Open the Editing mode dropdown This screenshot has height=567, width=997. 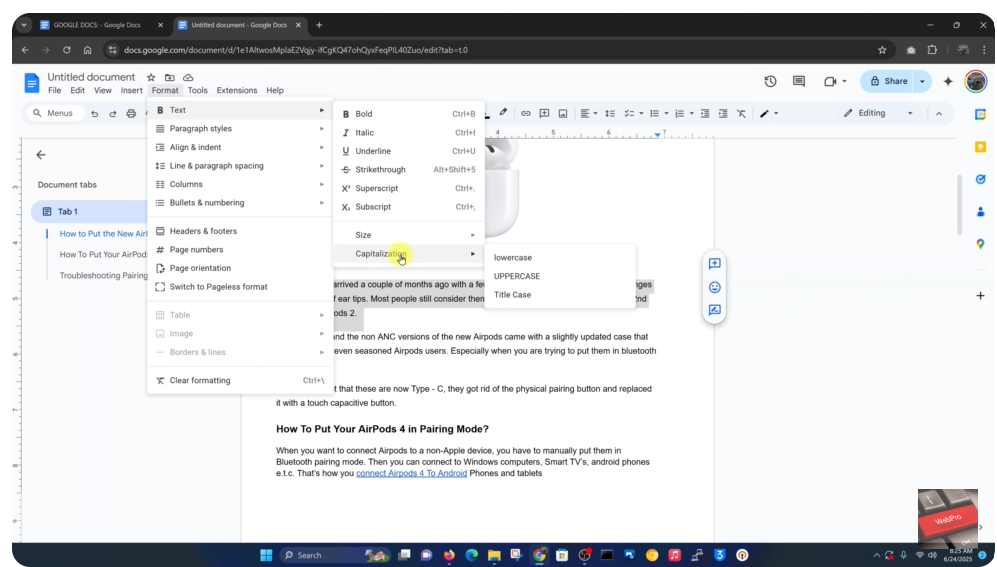pos(878,113)
